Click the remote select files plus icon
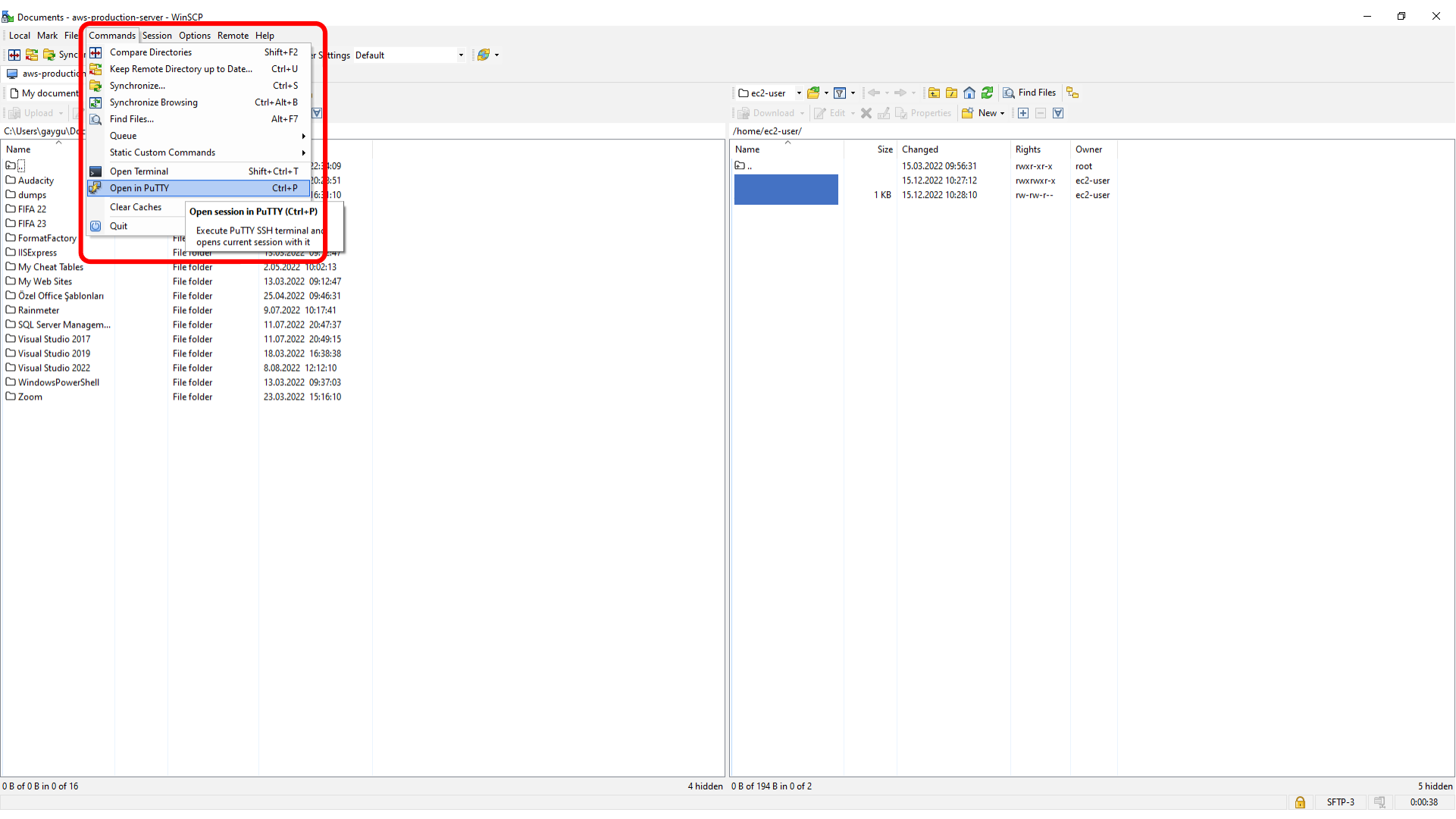This screenshot has height=819, width=1456. tap(1023, 113)
